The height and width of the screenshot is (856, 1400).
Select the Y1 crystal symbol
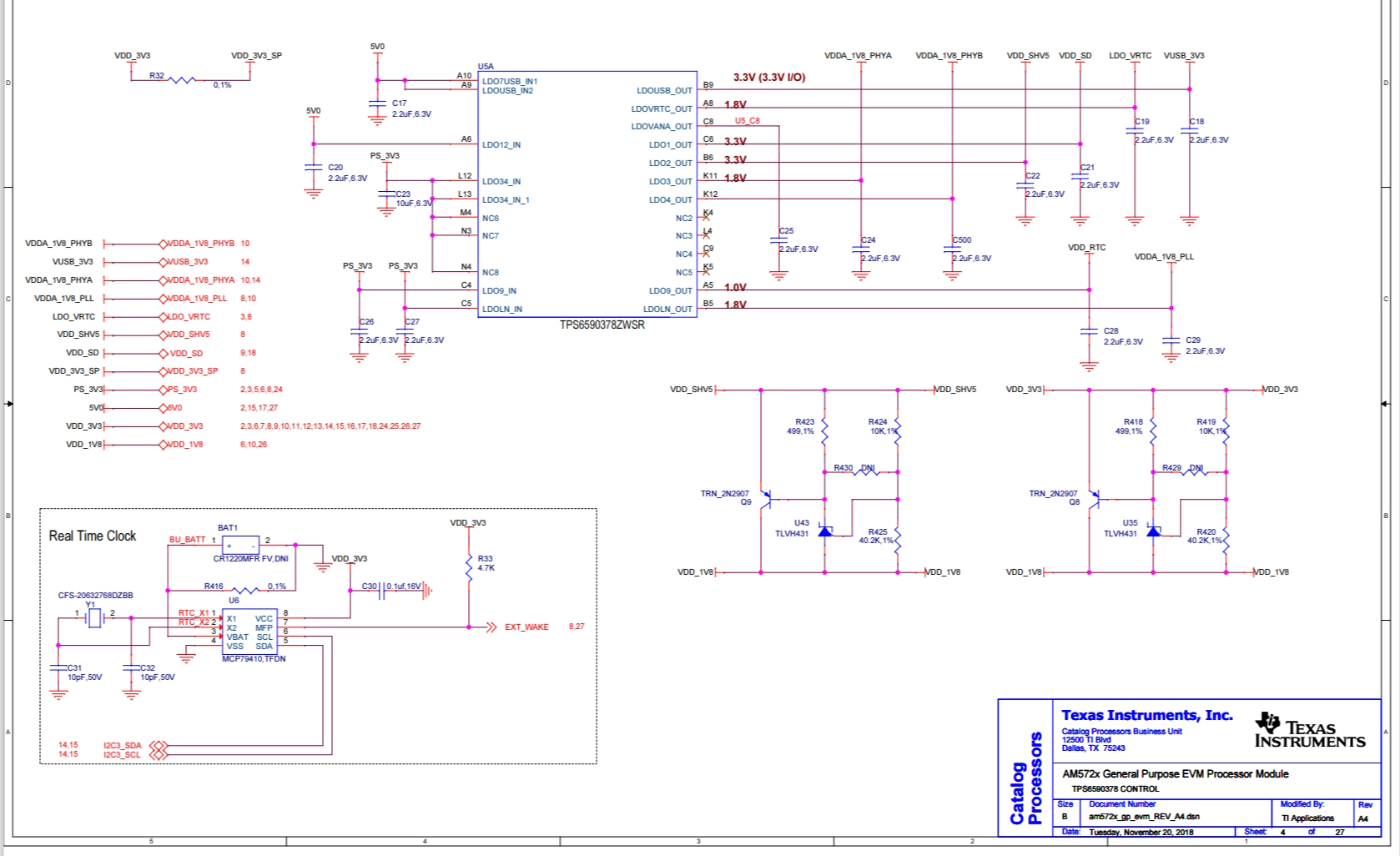point(94,618)
